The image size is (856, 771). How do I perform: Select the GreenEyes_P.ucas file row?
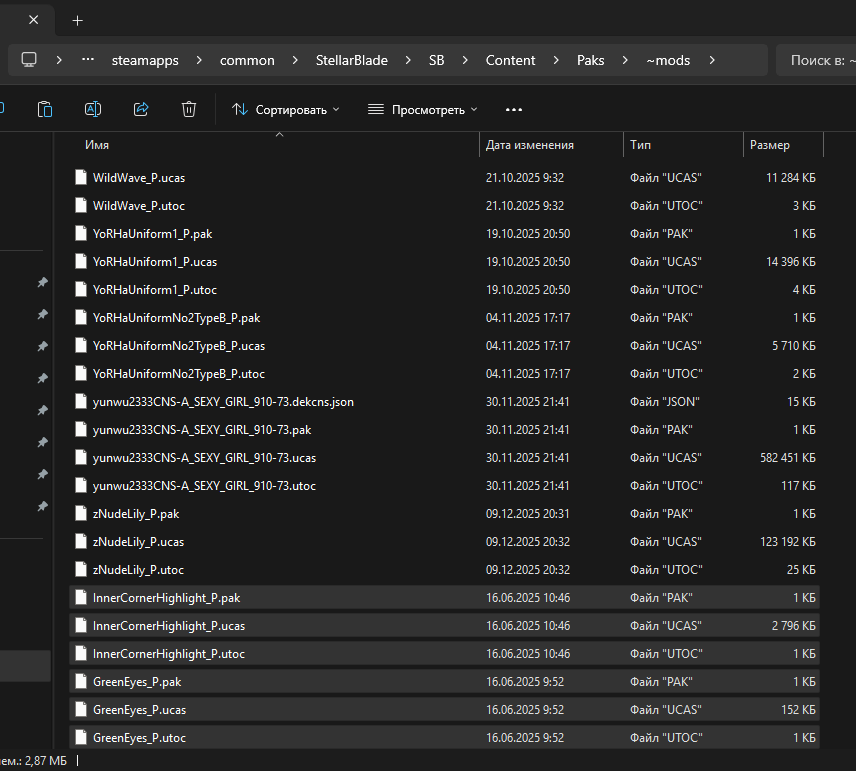(x=139, y=710)
